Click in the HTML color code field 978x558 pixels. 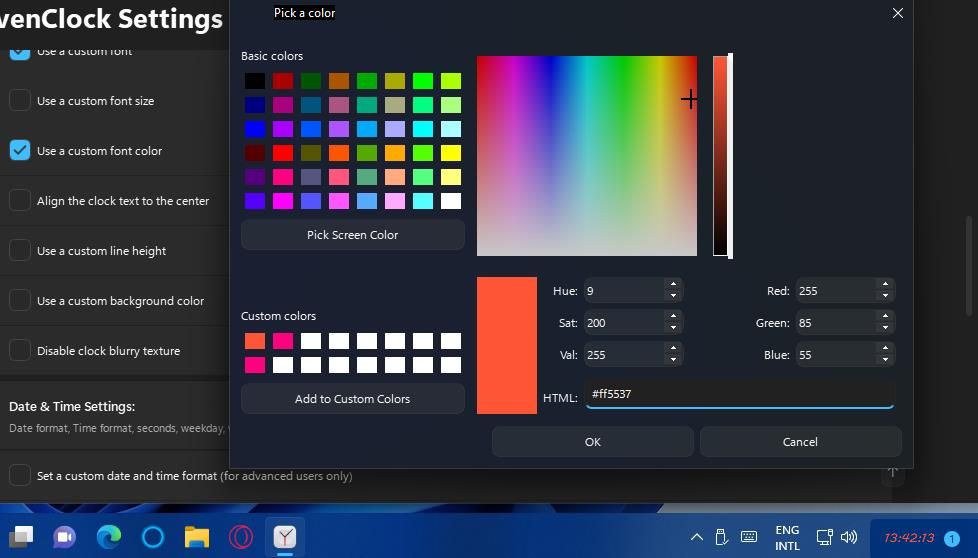738,394
